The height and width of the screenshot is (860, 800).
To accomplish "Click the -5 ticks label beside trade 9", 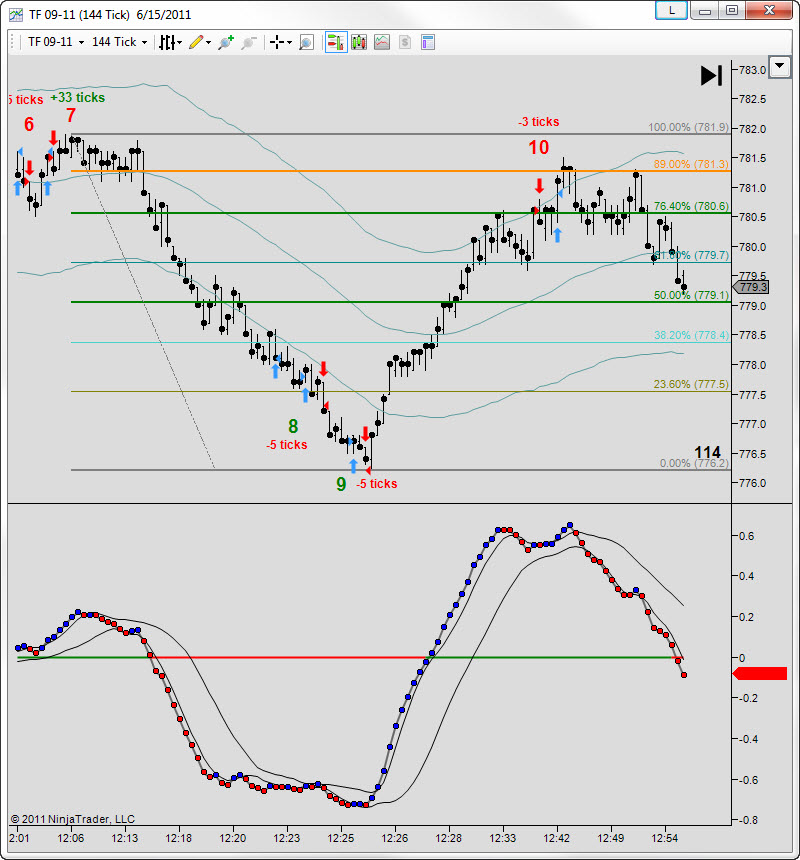I will point(377,484).
